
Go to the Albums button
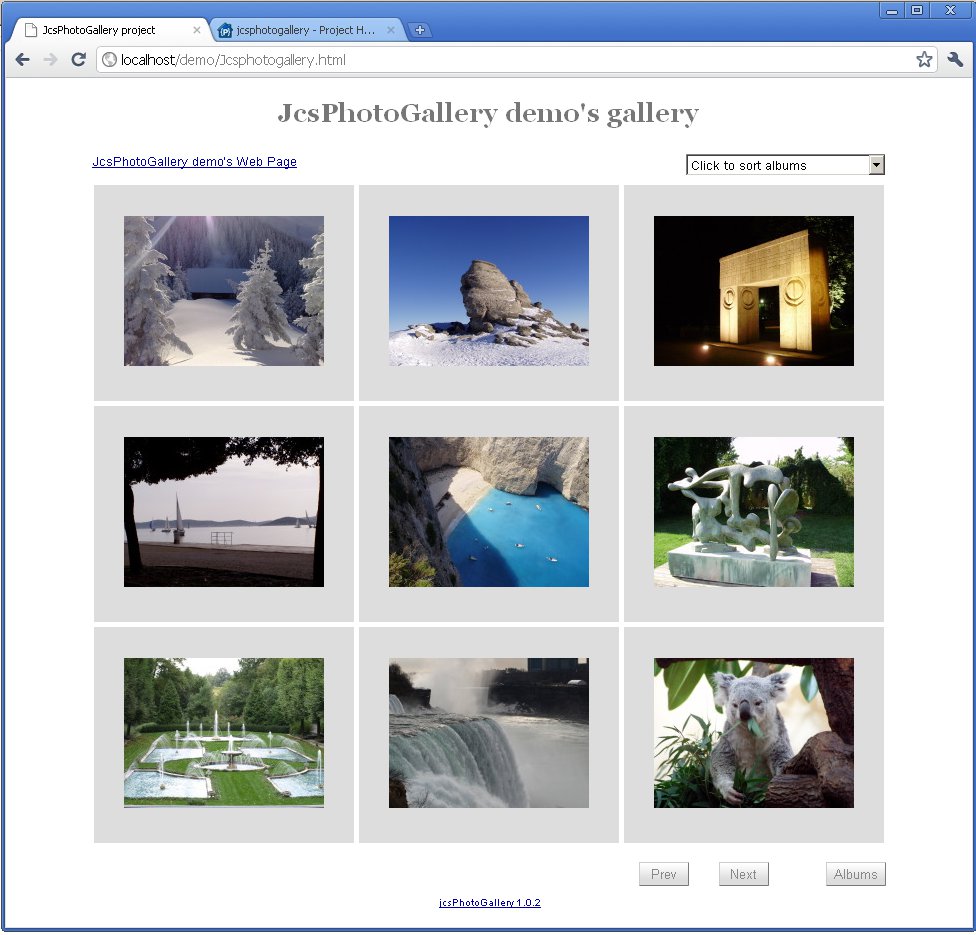(855, 874)
